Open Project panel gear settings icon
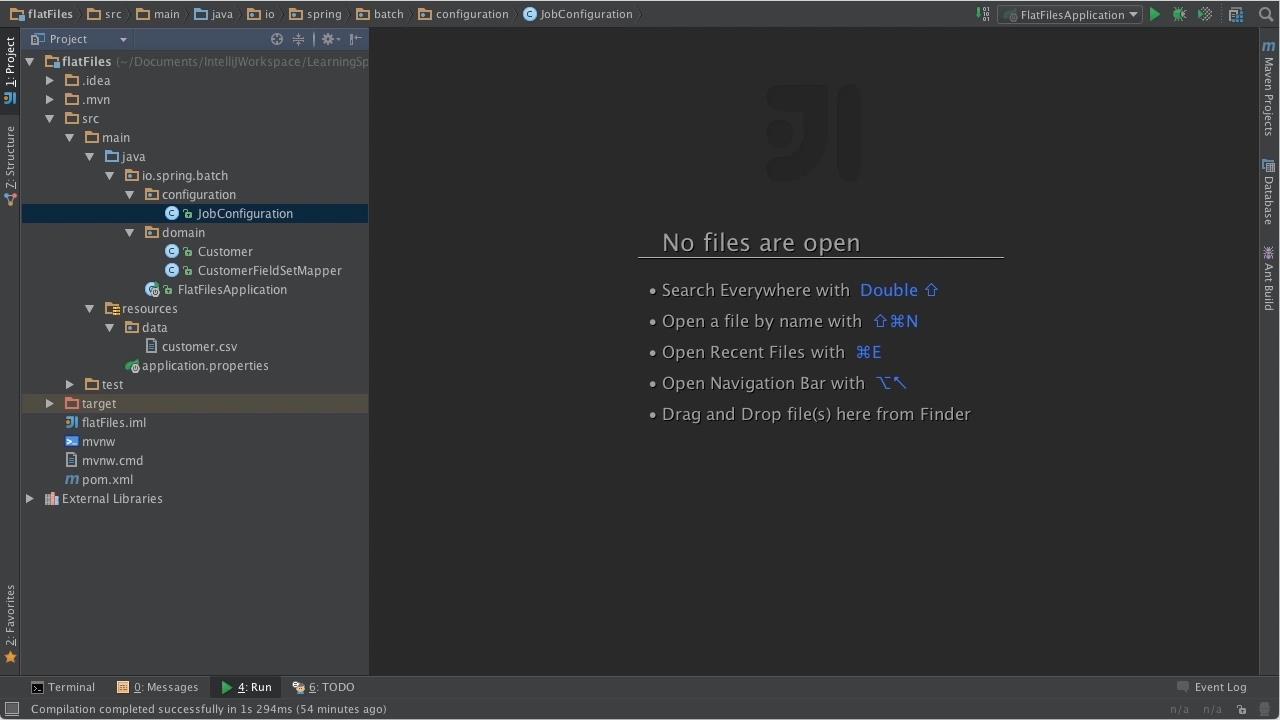1280x720 pixels. click(329, 39)
